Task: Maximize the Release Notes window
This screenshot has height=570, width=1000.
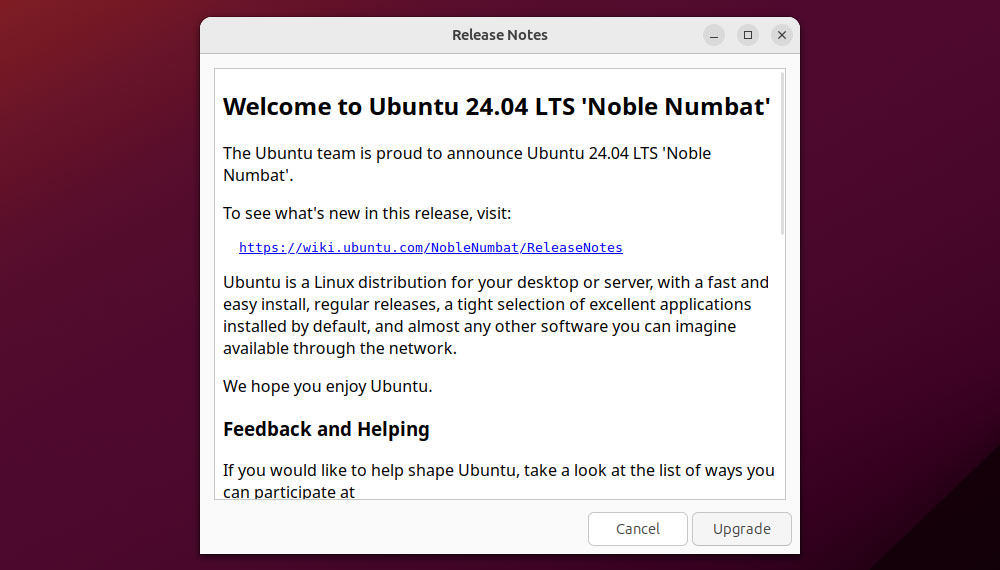Action: [x=747, y=35]
